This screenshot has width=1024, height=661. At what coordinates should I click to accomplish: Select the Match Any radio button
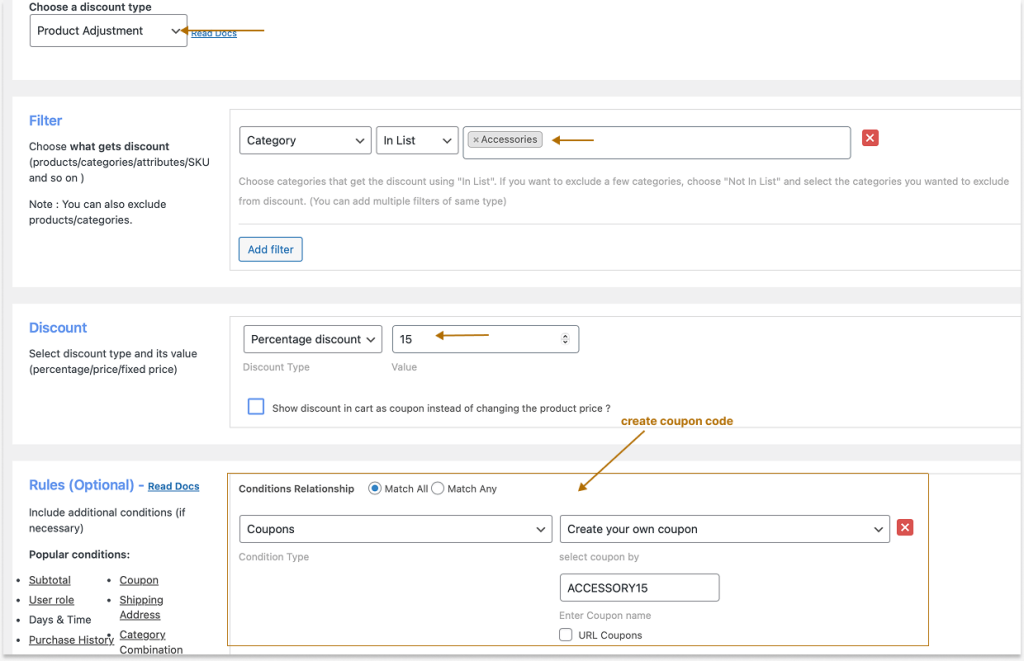click(438, 489)
